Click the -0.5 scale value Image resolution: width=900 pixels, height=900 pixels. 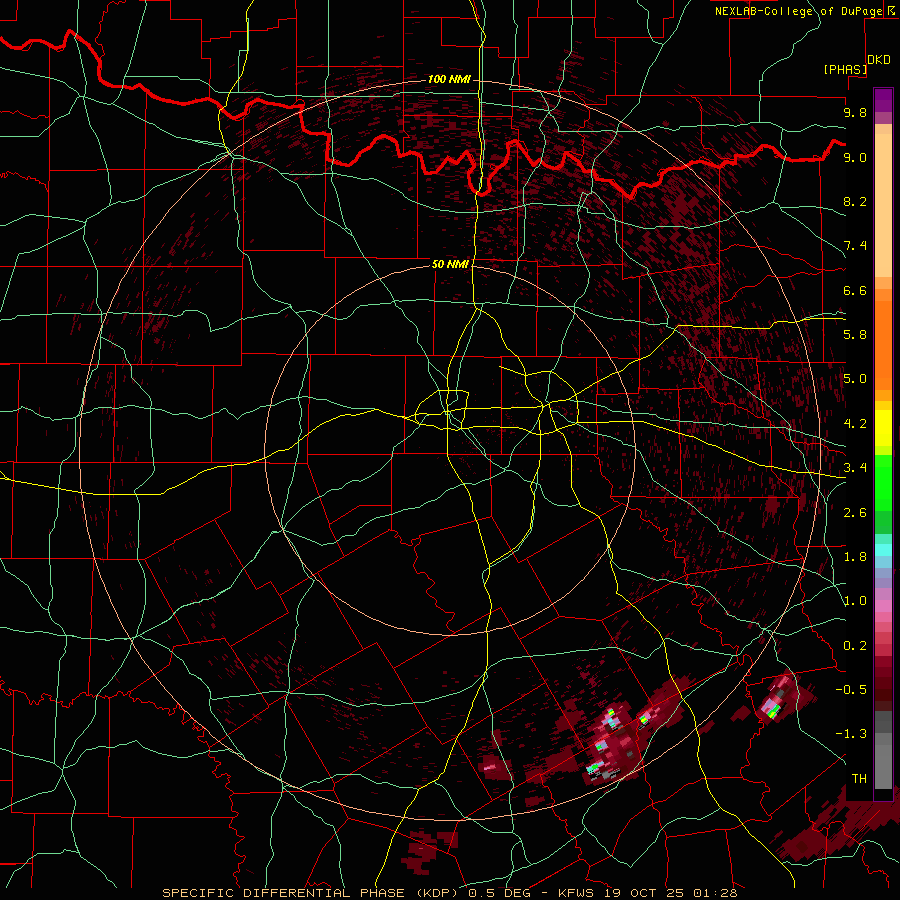(851, 690)
